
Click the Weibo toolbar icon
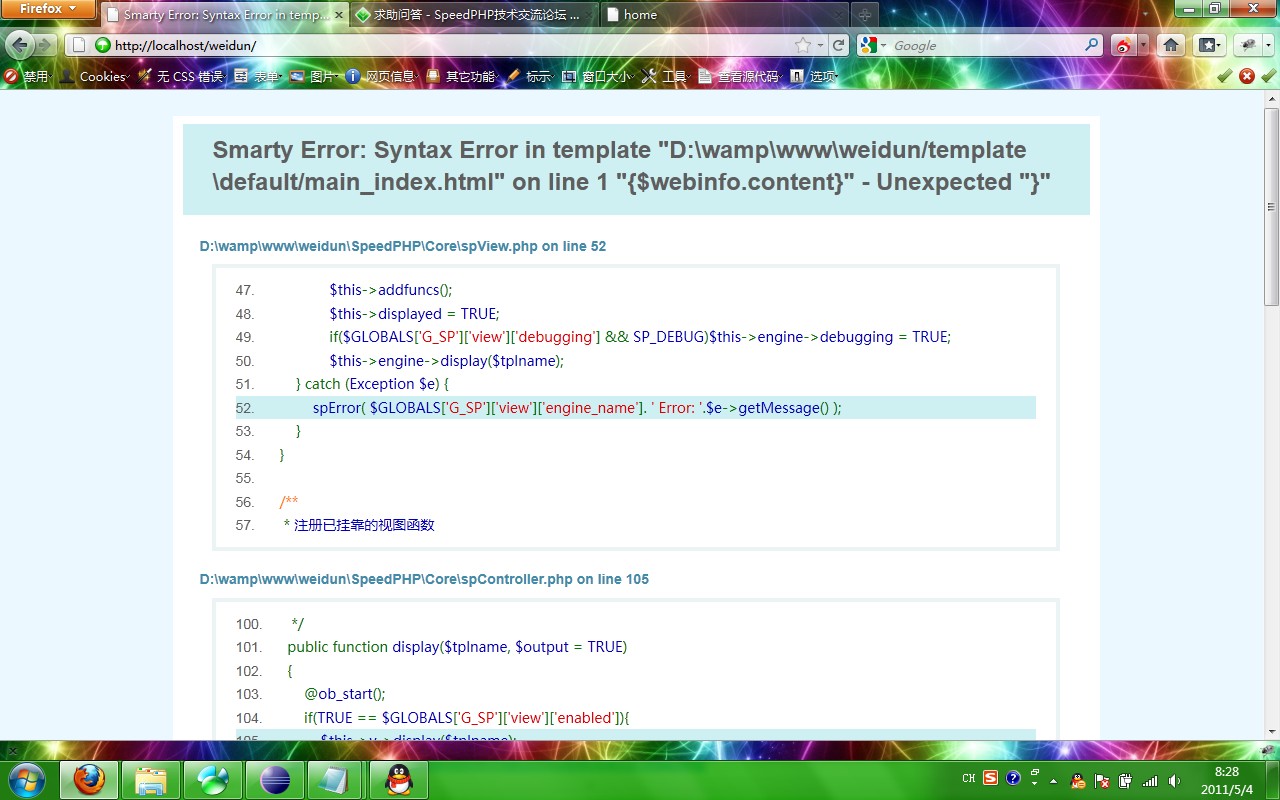[1124, 45]
